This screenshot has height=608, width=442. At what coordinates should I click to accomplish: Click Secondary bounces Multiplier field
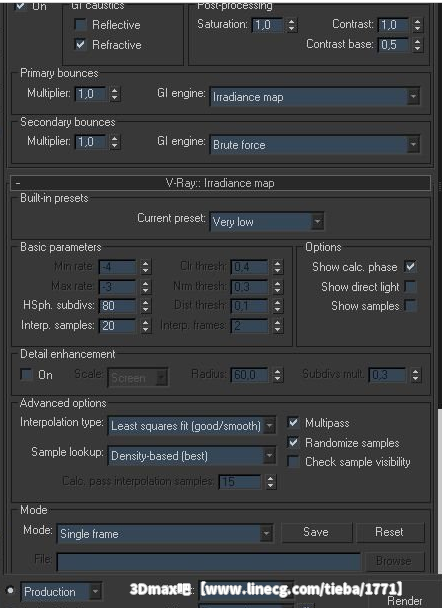point(91,142)
